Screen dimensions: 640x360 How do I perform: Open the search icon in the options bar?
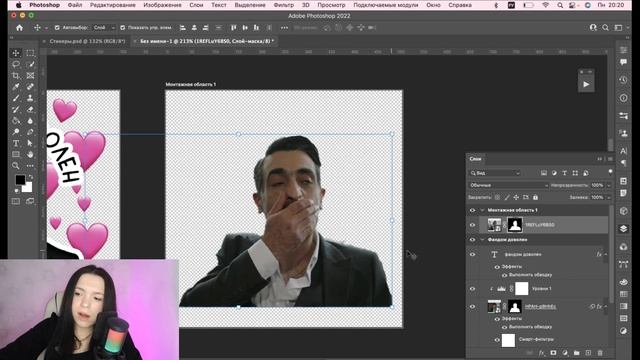coord(605,28)
